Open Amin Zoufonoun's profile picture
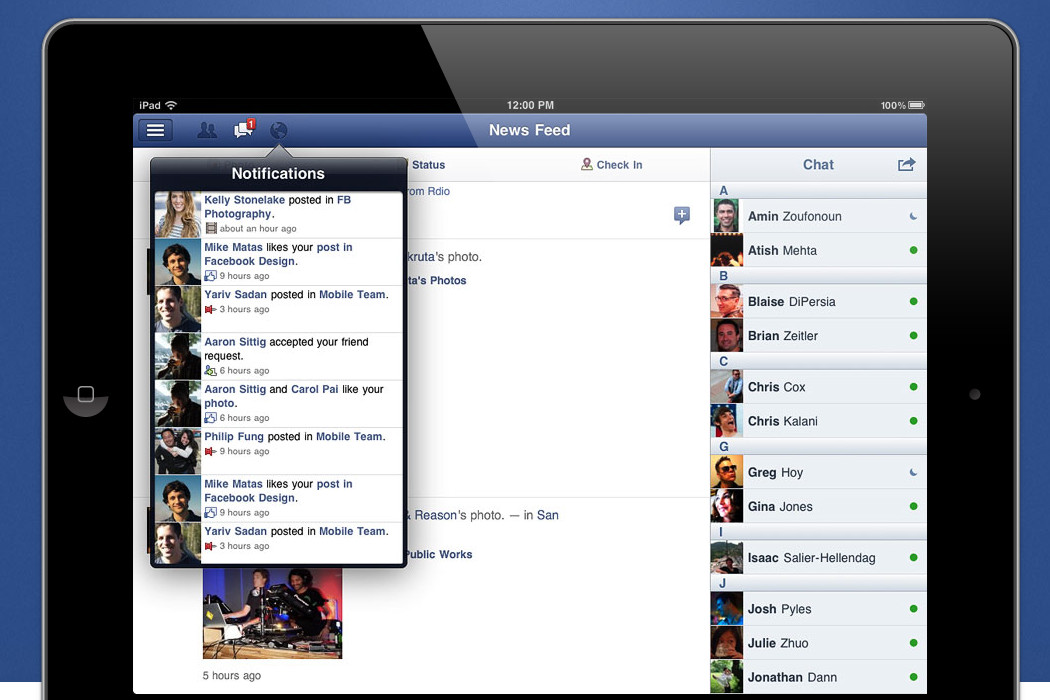 727,216
